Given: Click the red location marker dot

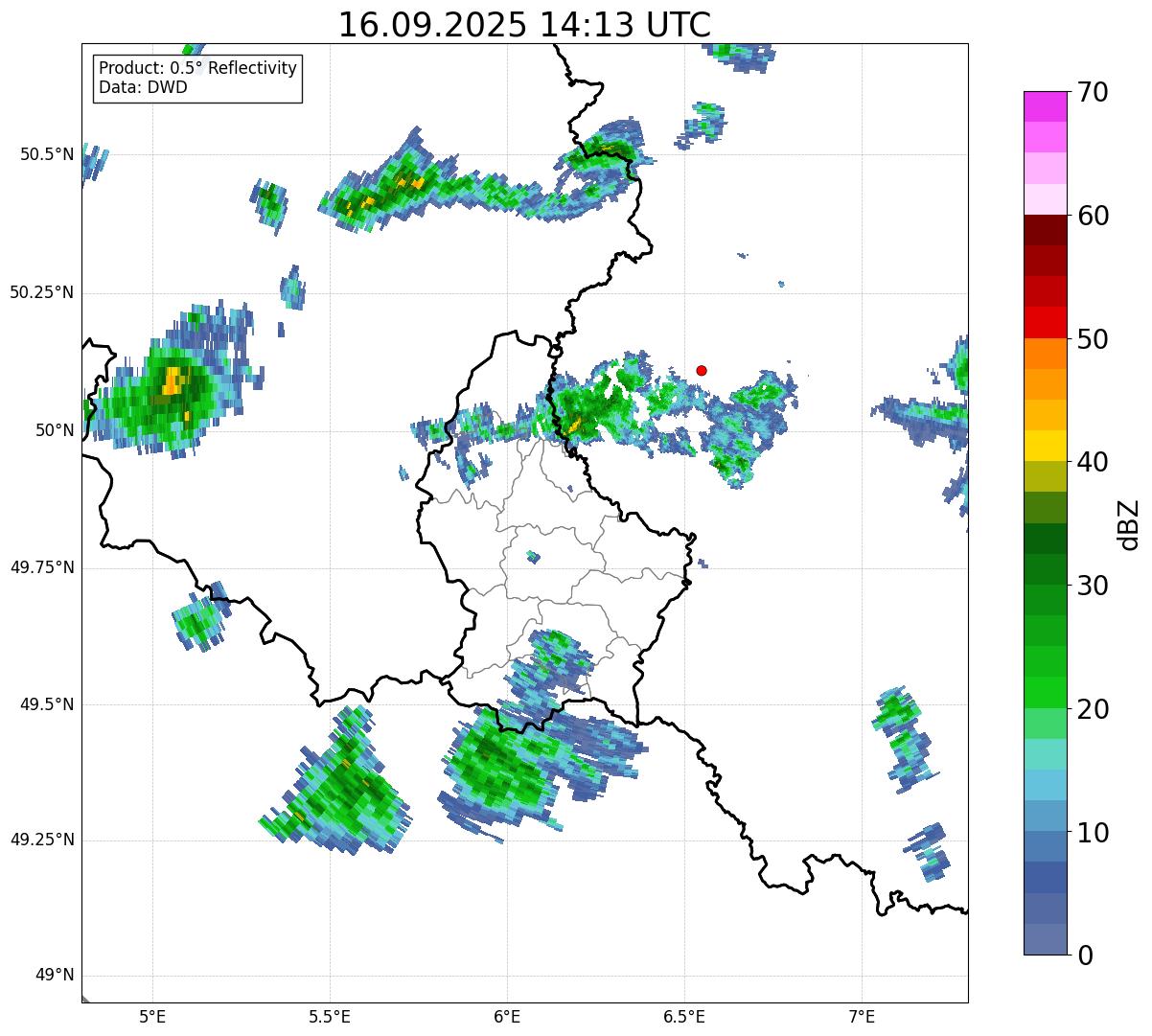Looking at the screenshot, I should tap(702, 370).
